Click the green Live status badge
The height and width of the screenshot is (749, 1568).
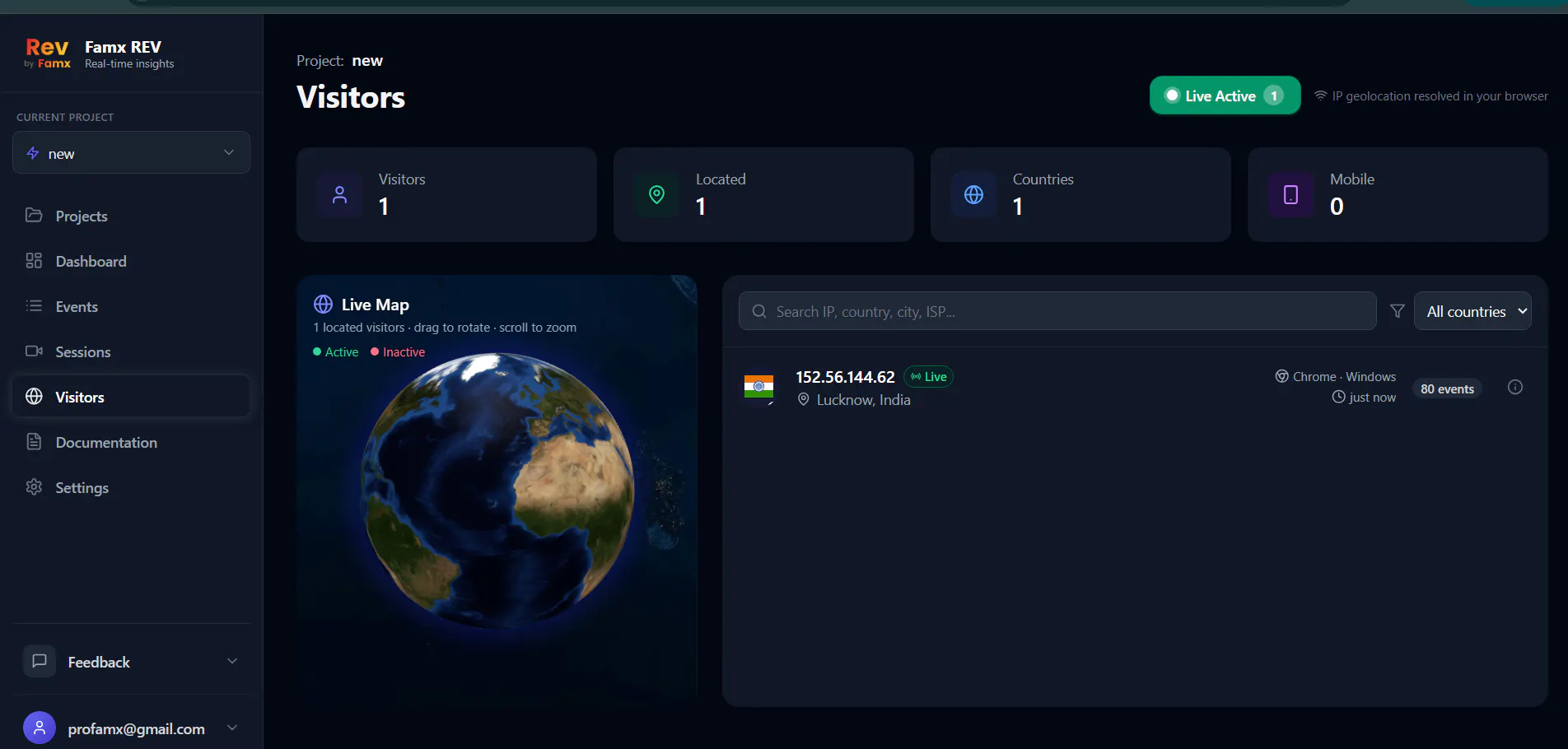(928, 377)
